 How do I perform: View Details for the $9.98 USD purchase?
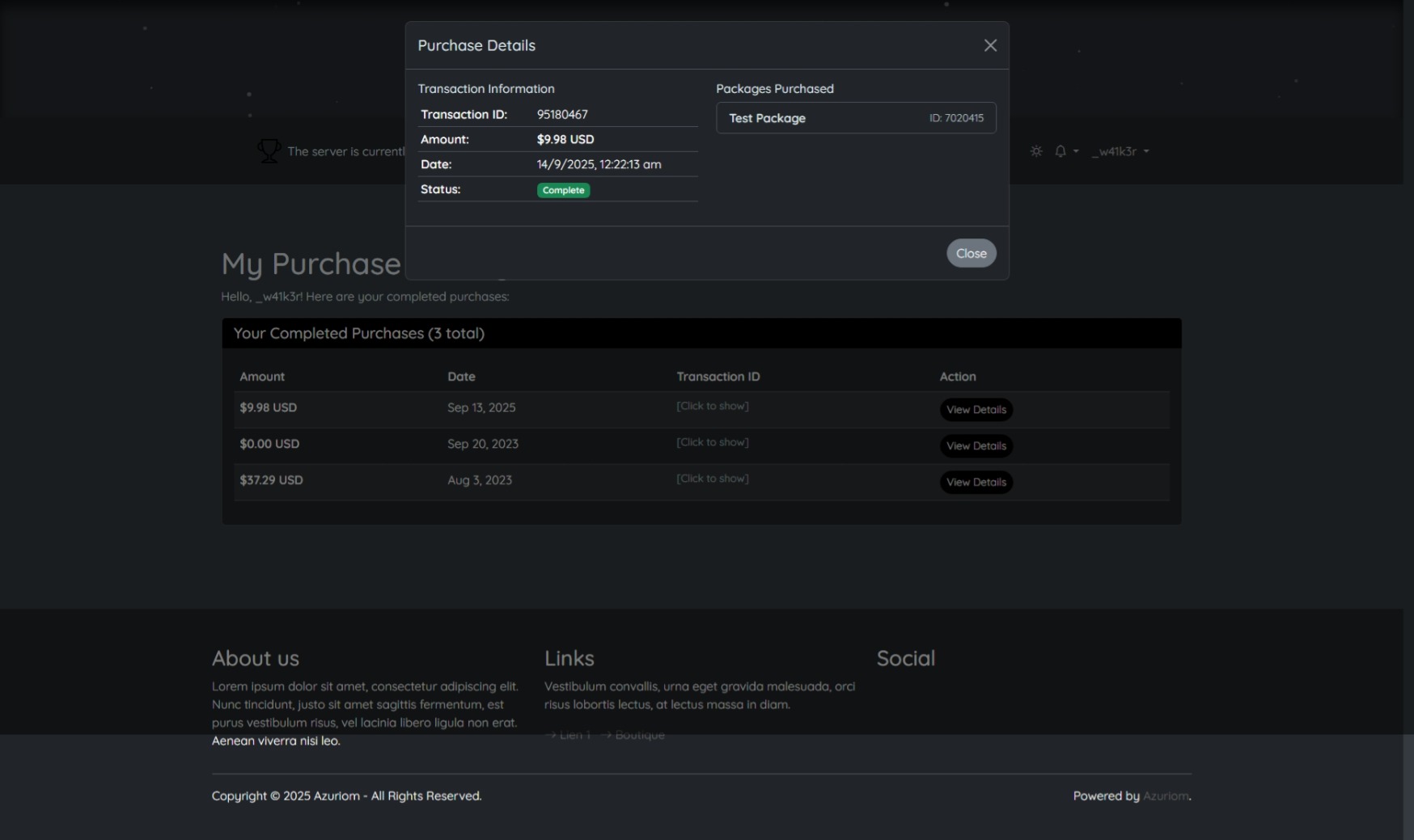click(976, 410)
